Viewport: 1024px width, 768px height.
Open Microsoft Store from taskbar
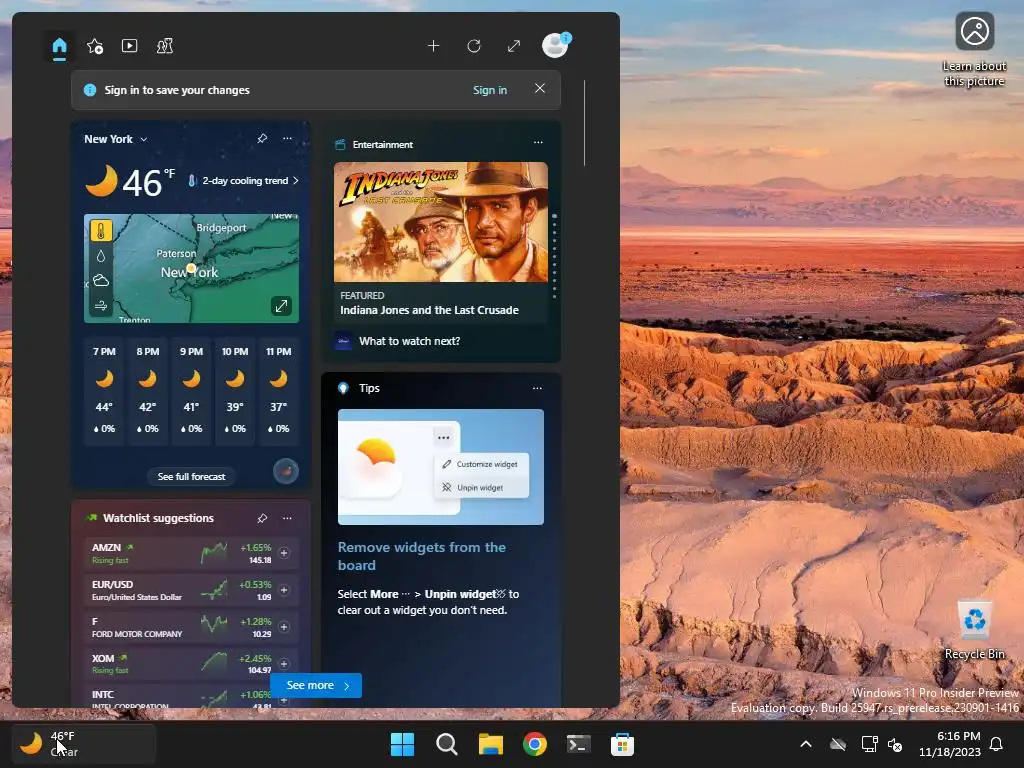pyautogui.click(x=622, y=744)
